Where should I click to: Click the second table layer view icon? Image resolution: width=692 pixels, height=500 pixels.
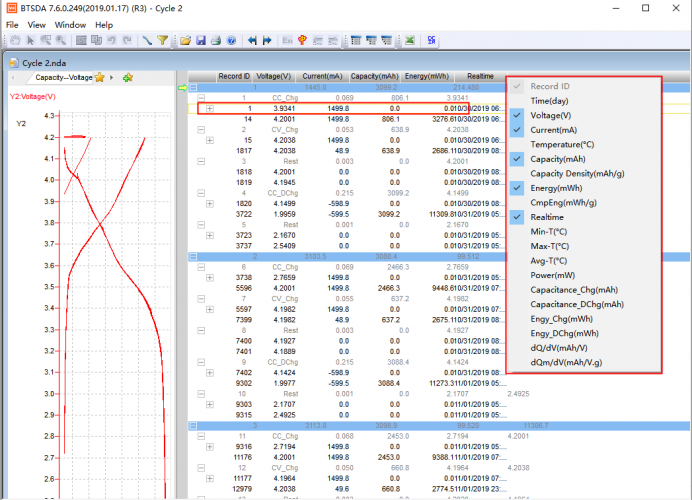[x=371, y=41]
